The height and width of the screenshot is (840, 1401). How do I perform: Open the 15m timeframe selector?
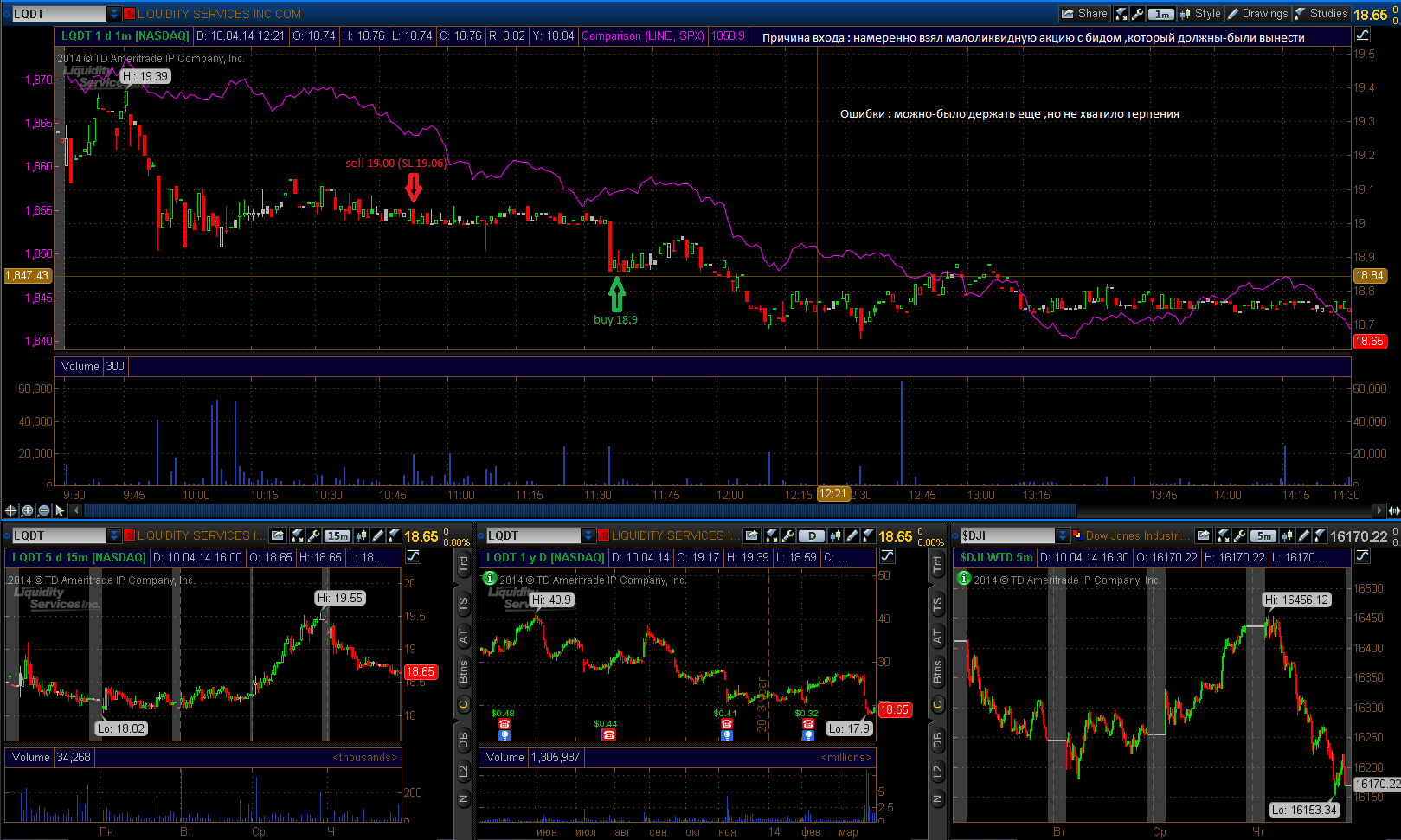point(337,535)
